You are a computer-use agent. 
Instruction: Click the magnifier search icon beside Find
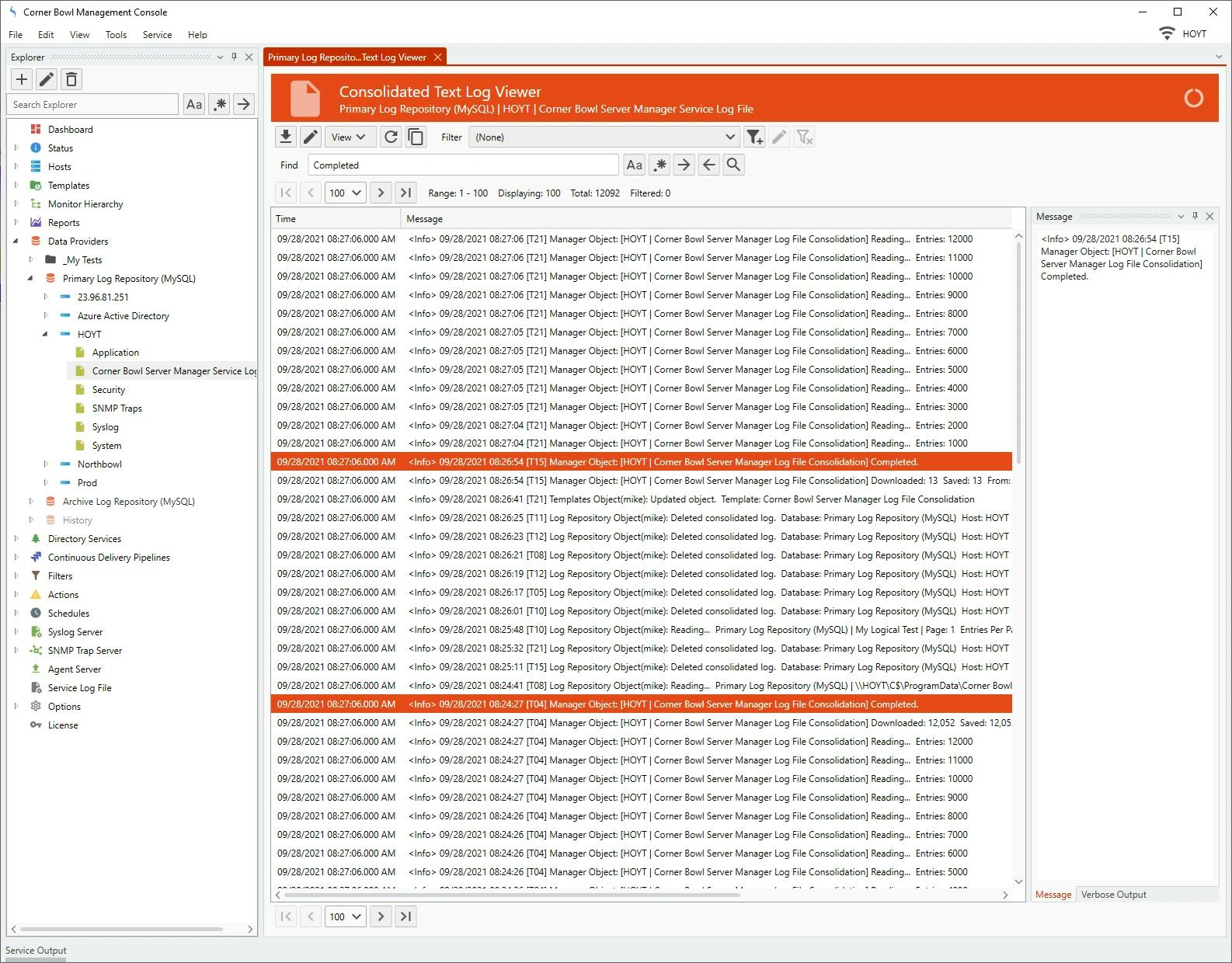733,165
